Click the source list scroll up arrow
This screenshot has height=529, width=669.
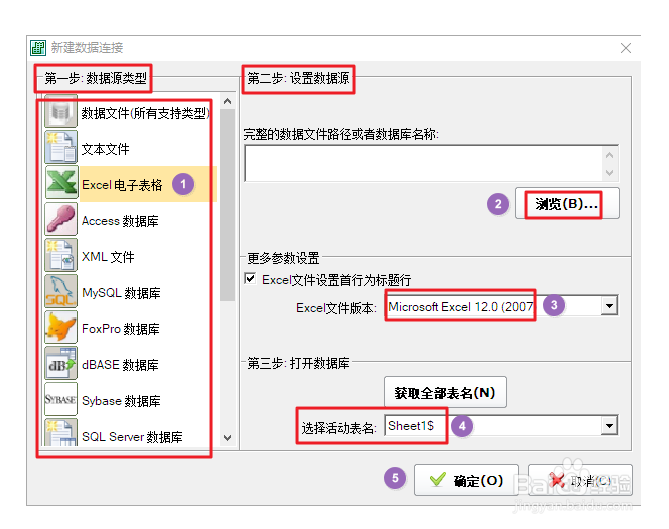coord(227,102)
